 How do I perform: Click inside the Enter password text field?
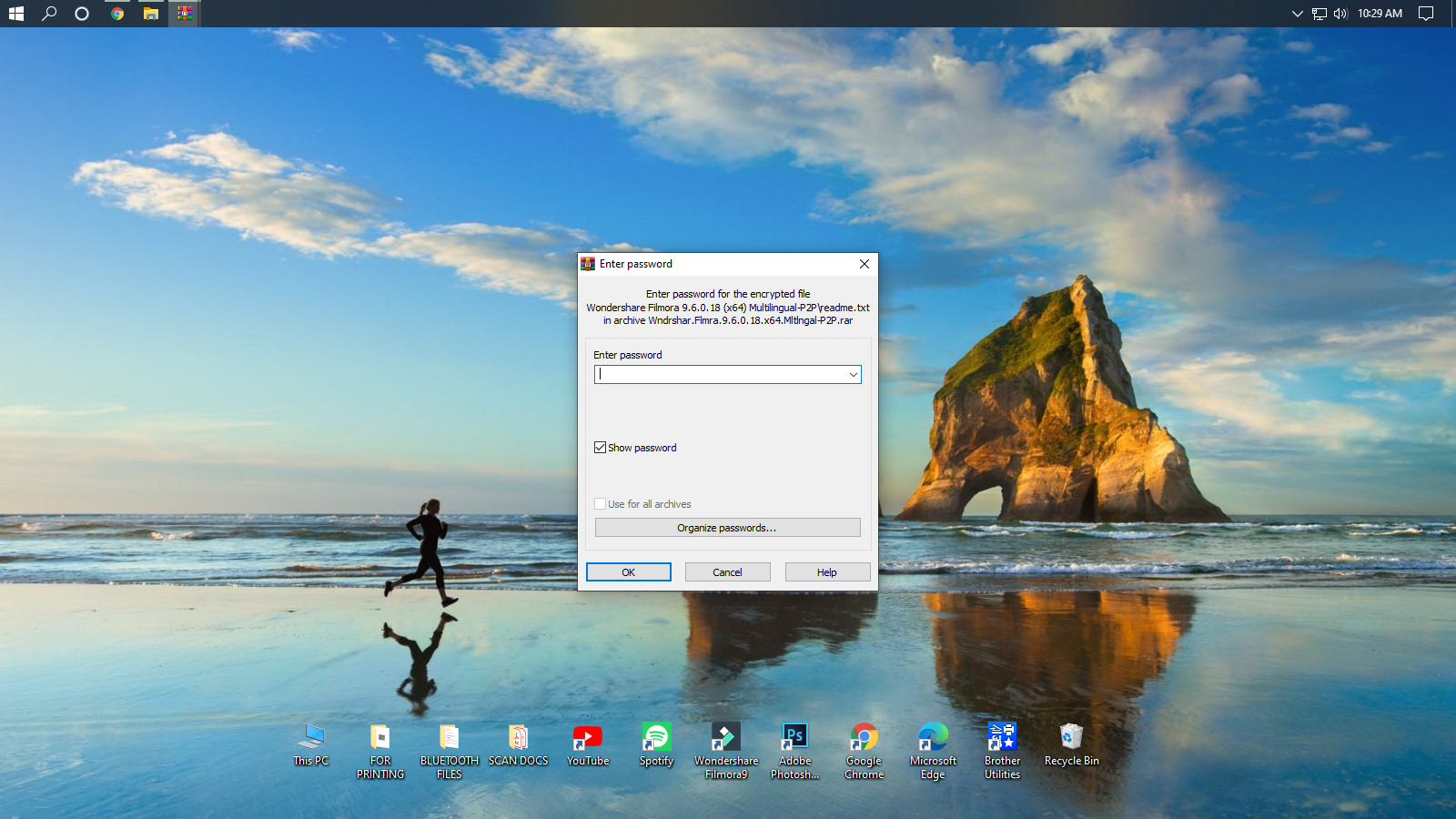click(719, 375)
